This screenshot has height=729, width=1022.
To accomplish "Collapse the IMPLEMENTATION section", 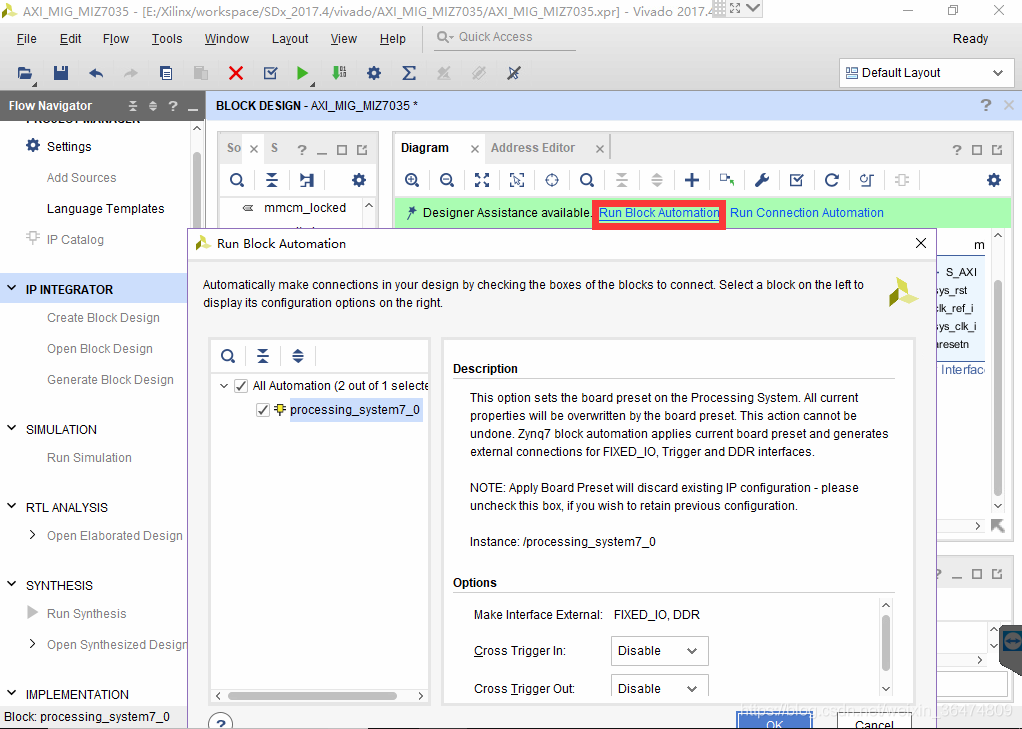I will tap(12, 693).
